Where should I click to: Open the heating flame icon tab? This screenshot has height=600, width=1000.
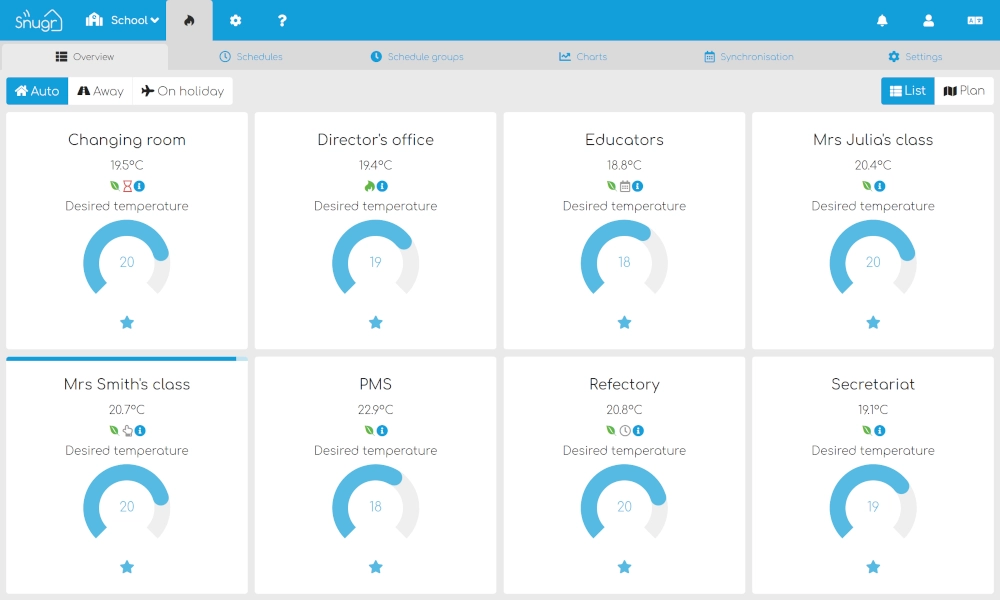189,20
